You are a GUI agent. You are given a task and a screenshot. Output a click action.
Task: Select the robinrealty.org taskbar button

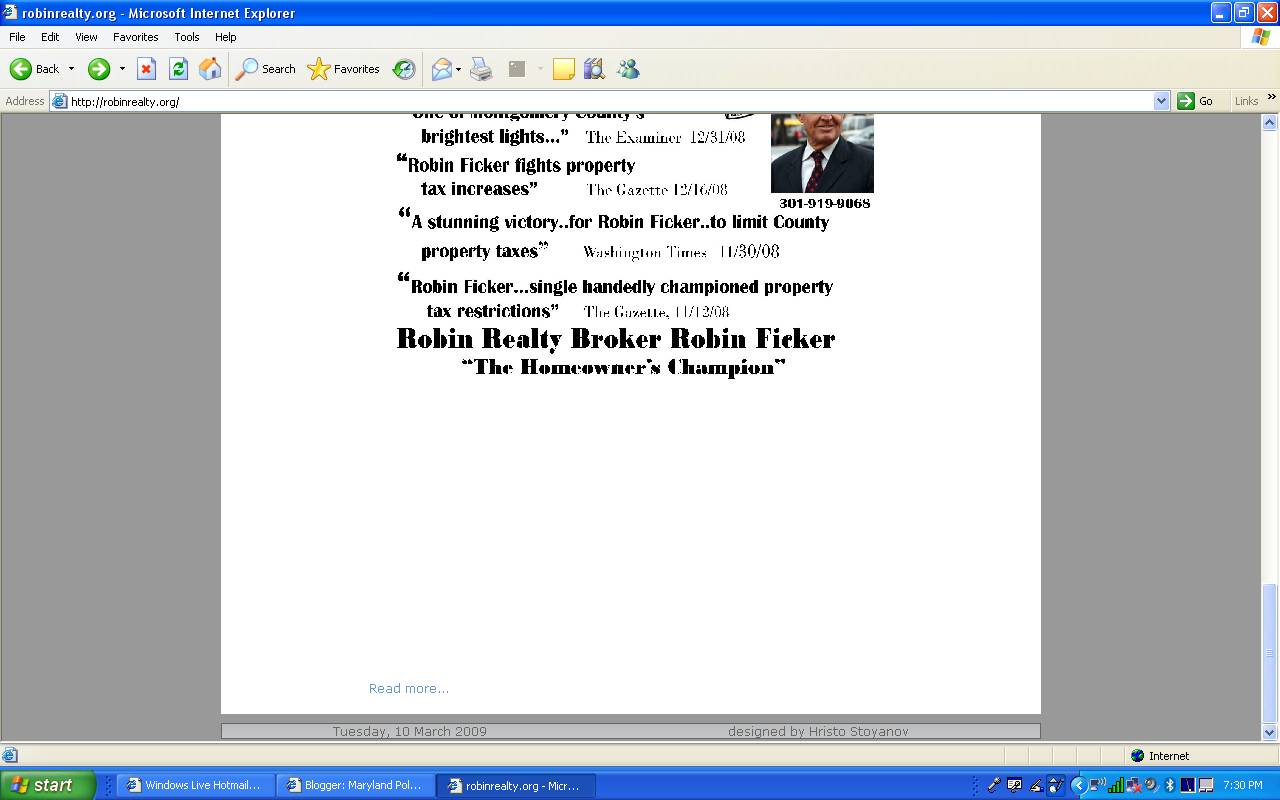point(516,785)
